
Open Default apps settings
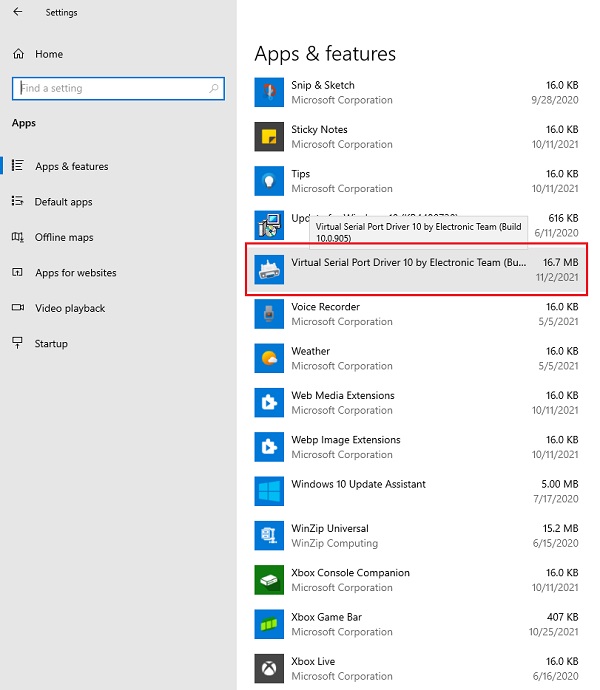63,202
